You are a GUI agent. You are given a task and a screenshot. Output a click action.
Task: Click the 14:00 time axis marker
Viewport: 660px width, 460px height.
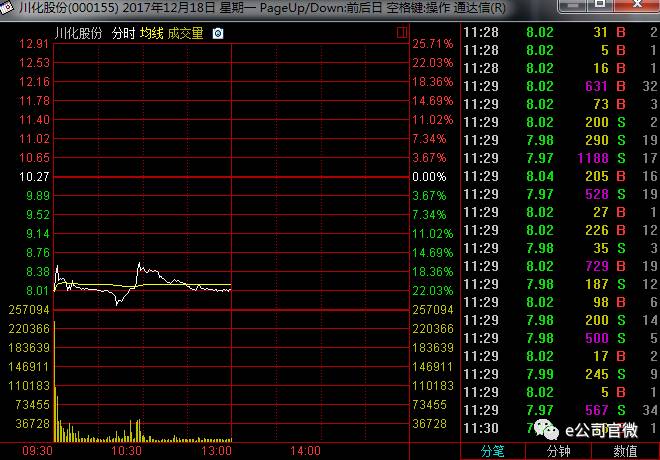pyautogui.click(x=306, y=451)
